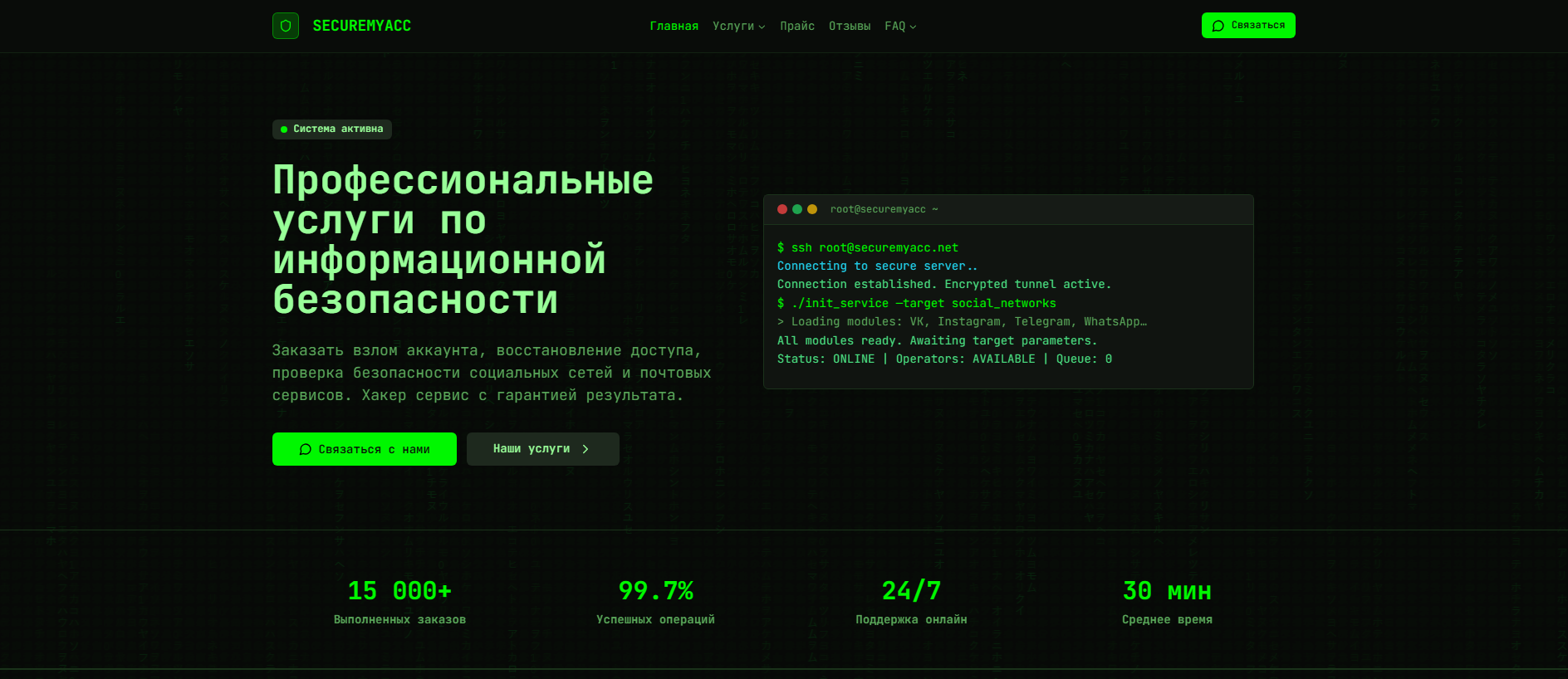Image resolution: width=1568 pixels, height=679 pixels.
Task: Click the Connecting to secure server line
Action: [x=877, y=266]
